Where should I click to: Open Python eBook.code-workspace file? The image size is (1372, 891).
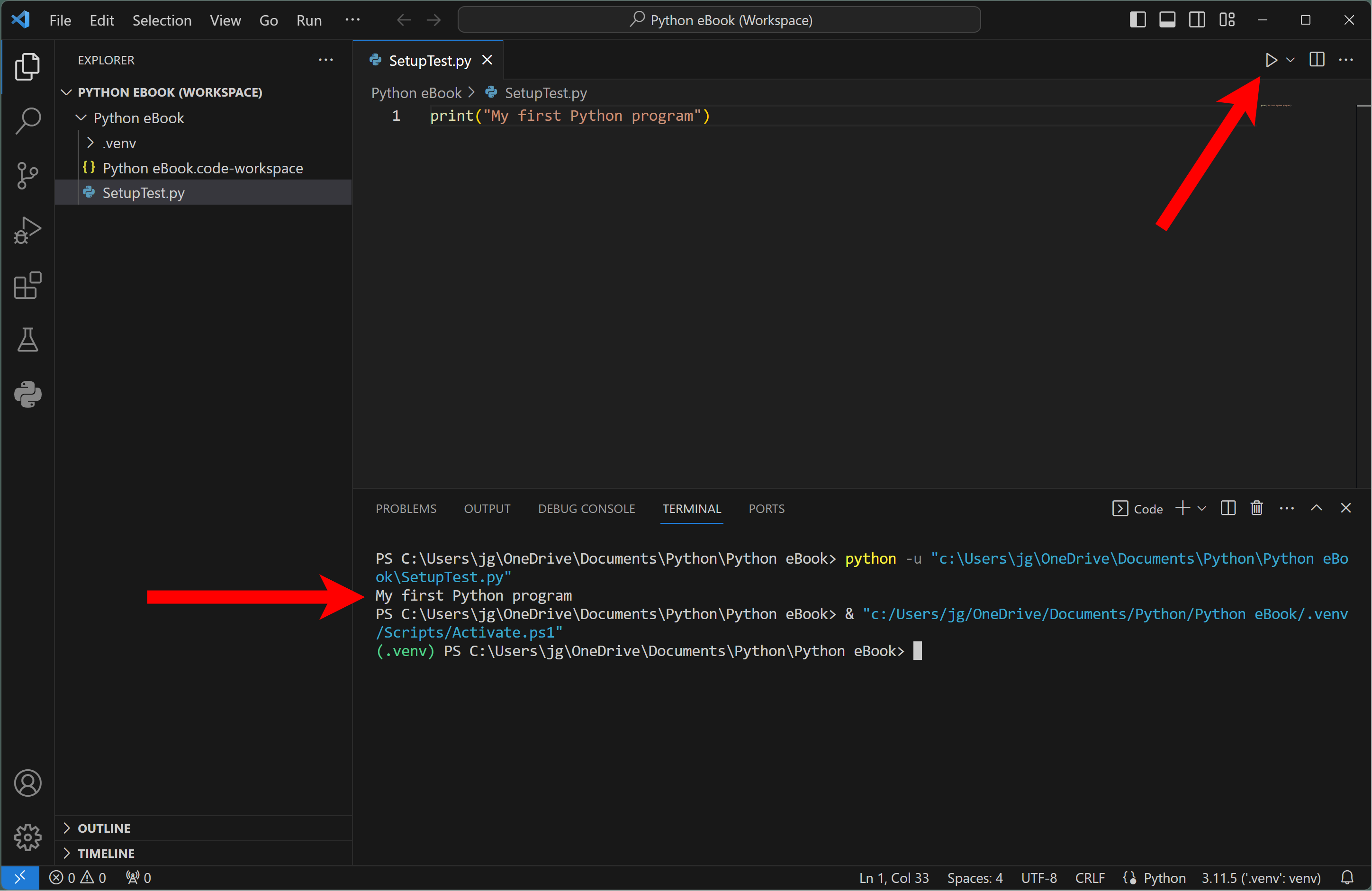(x=204, y=168)
